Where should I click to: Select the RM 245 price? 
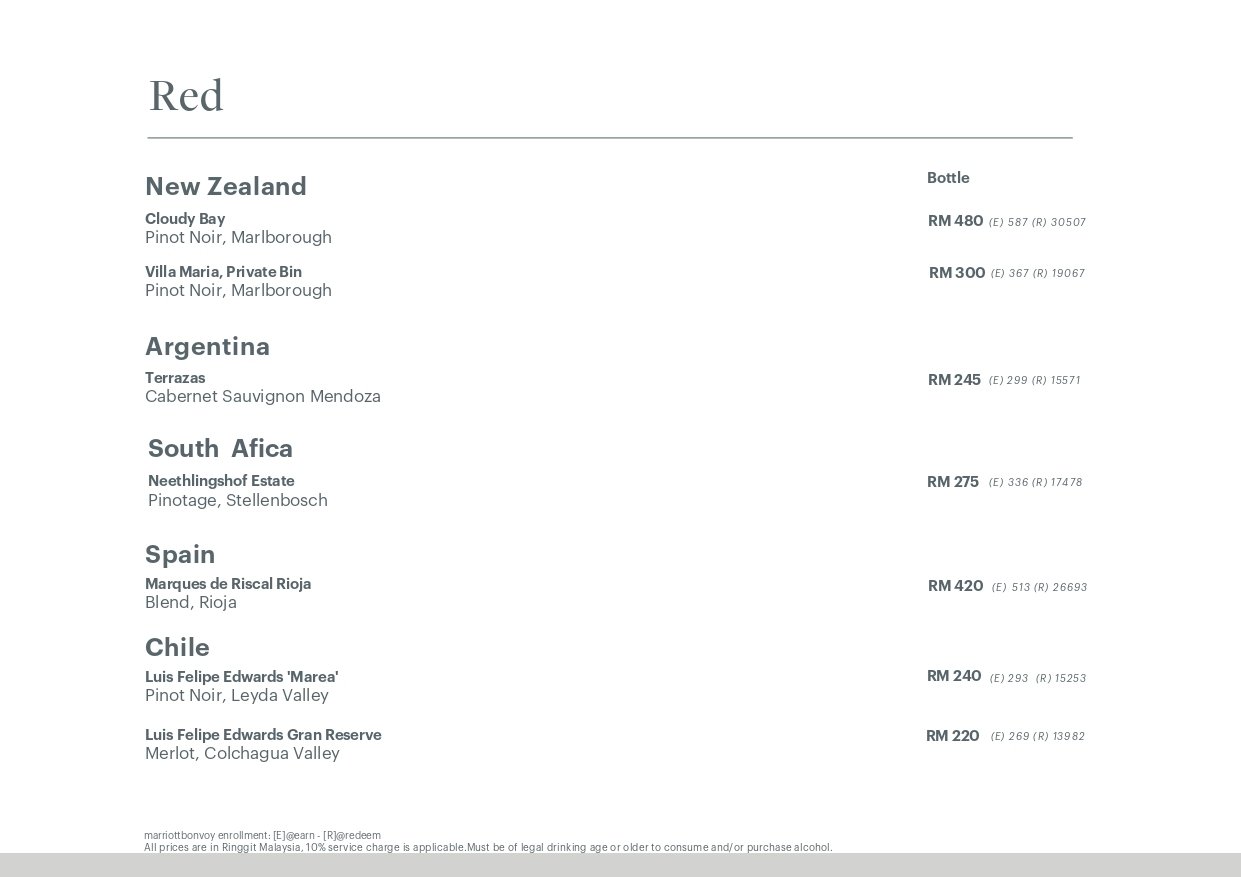pos(954,380)
